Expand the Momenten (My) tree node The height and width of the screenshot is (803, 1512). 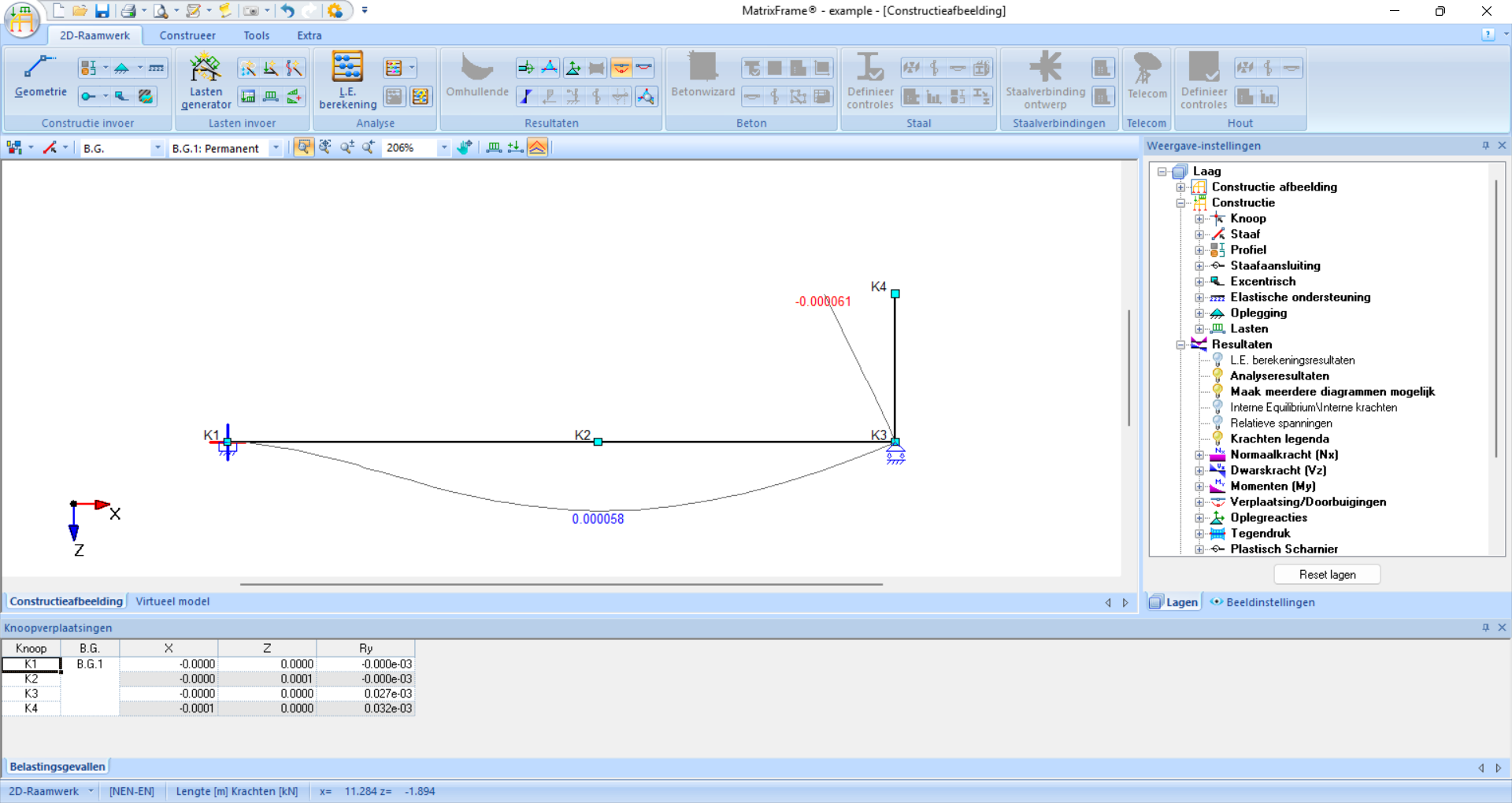coord(1199,487)
